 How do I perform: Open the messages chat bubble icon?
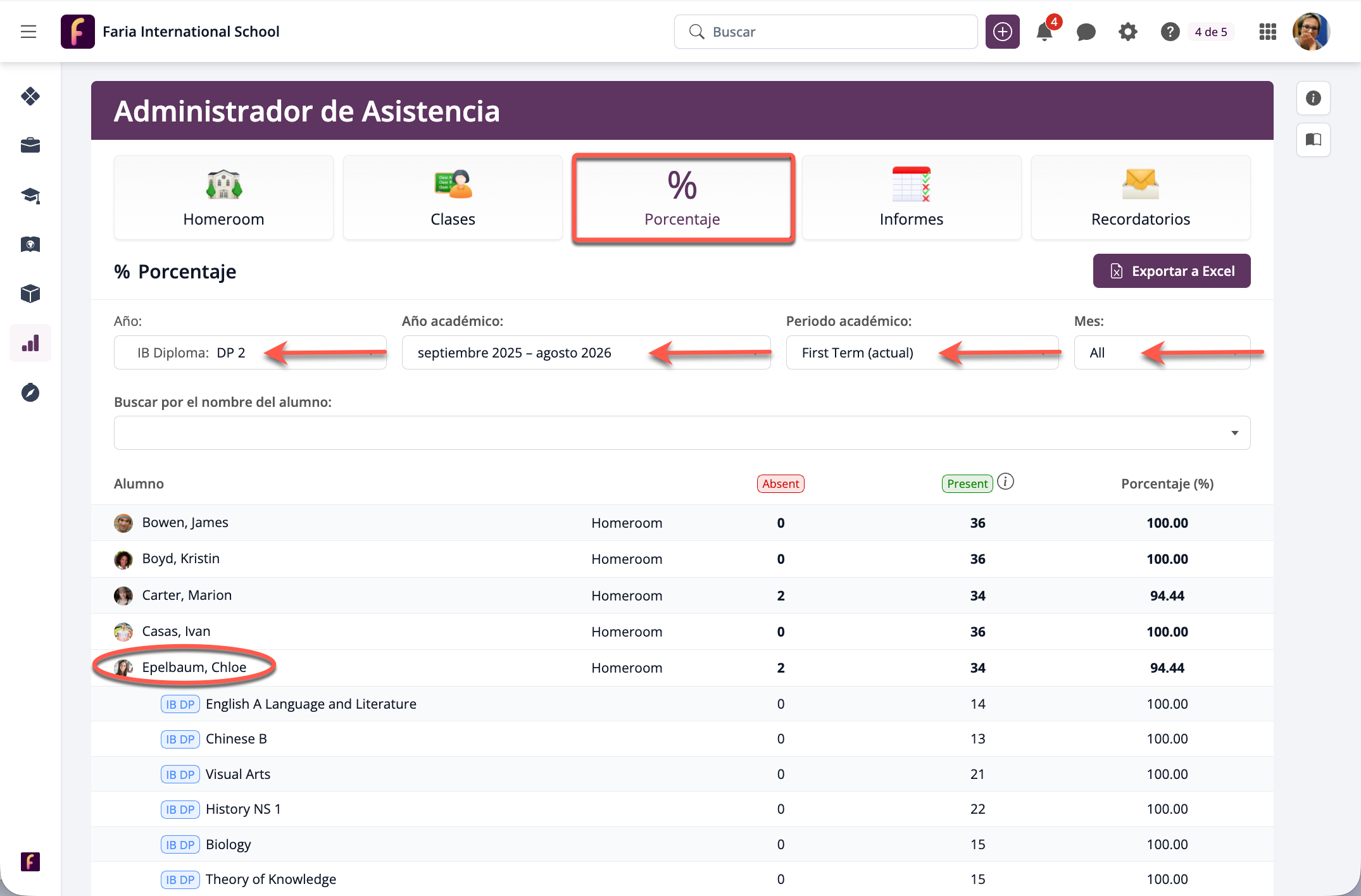pyautogui.click(x=1086, y=32)
